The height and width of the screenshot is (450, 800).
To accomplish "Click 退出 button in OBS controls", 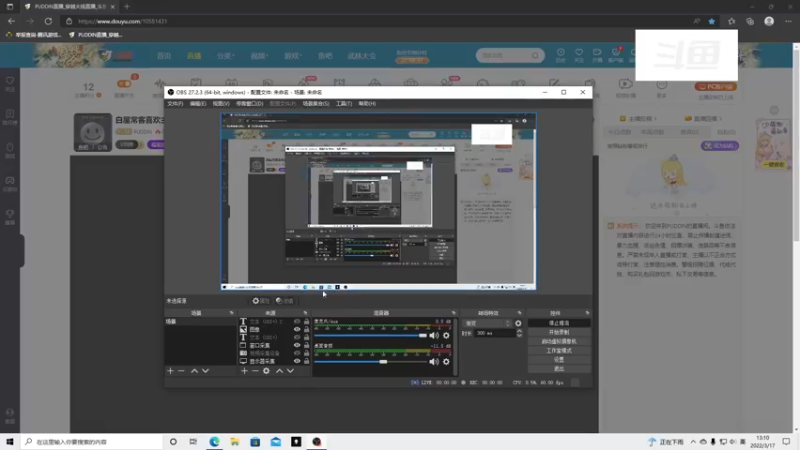I will pyautogui.click(x=559, y=368).
